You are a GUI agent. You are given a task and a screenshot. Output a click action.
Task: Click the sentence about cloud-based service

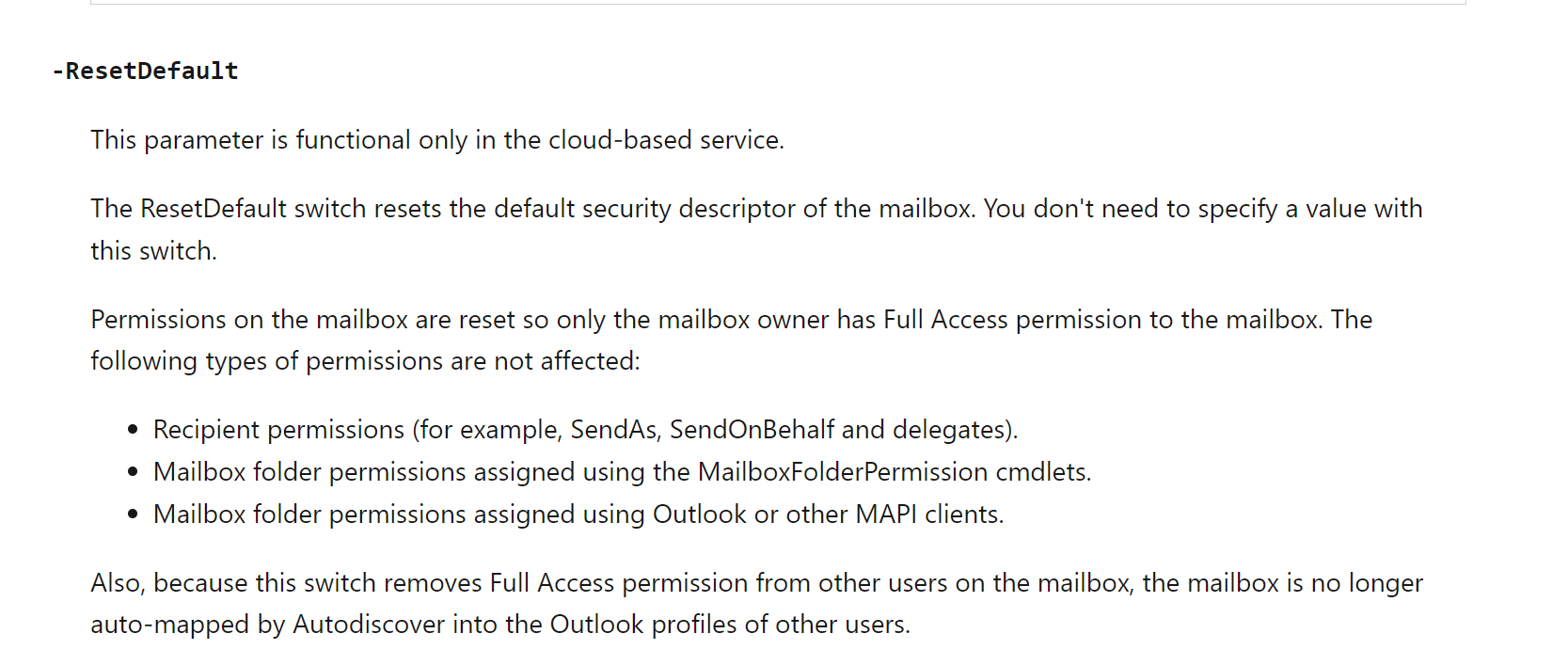point(437,140)
